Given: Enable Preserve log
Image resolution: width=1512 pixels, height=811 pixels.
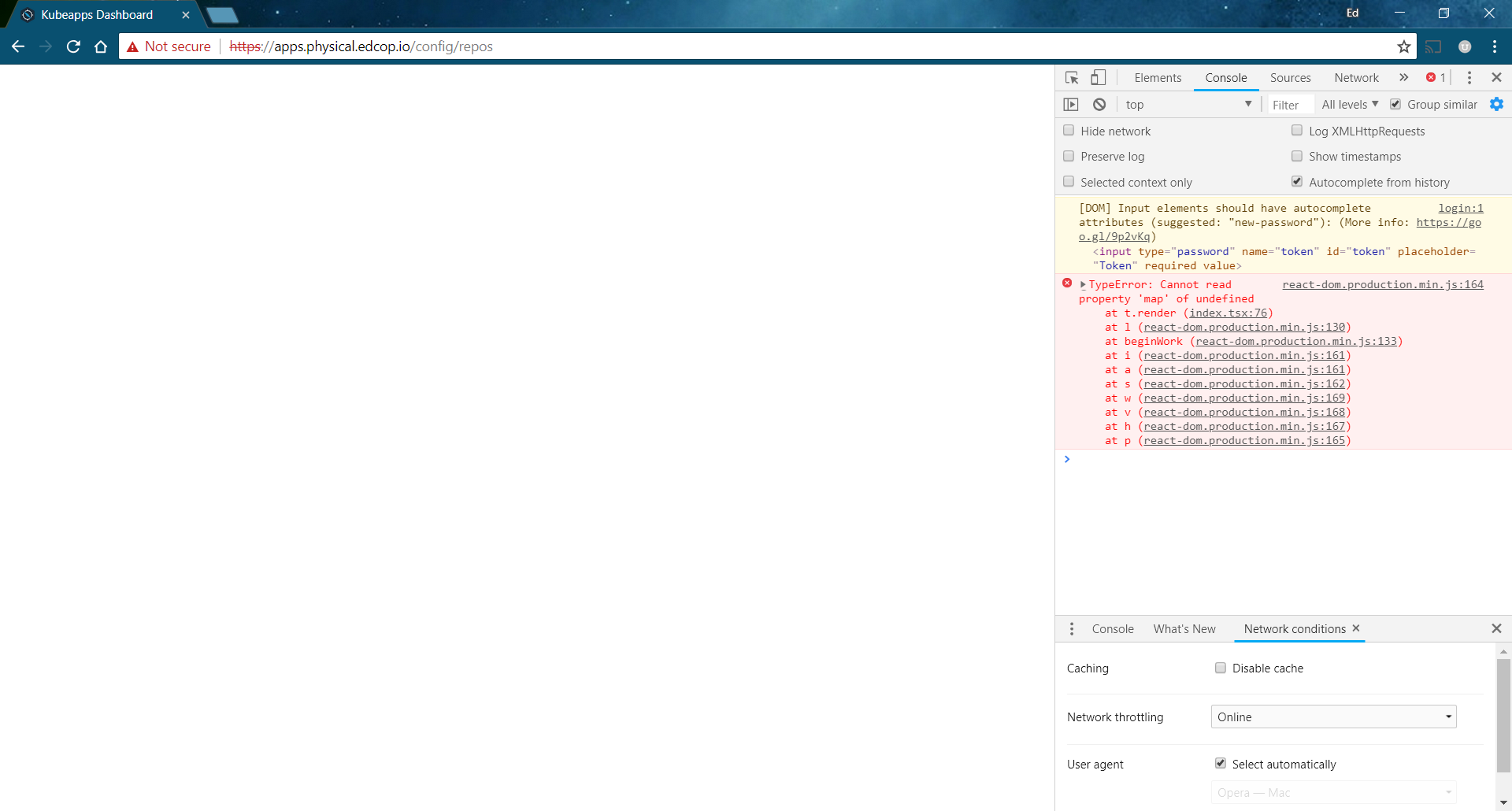Looking at the screenshot, I should click(1069, 156).
